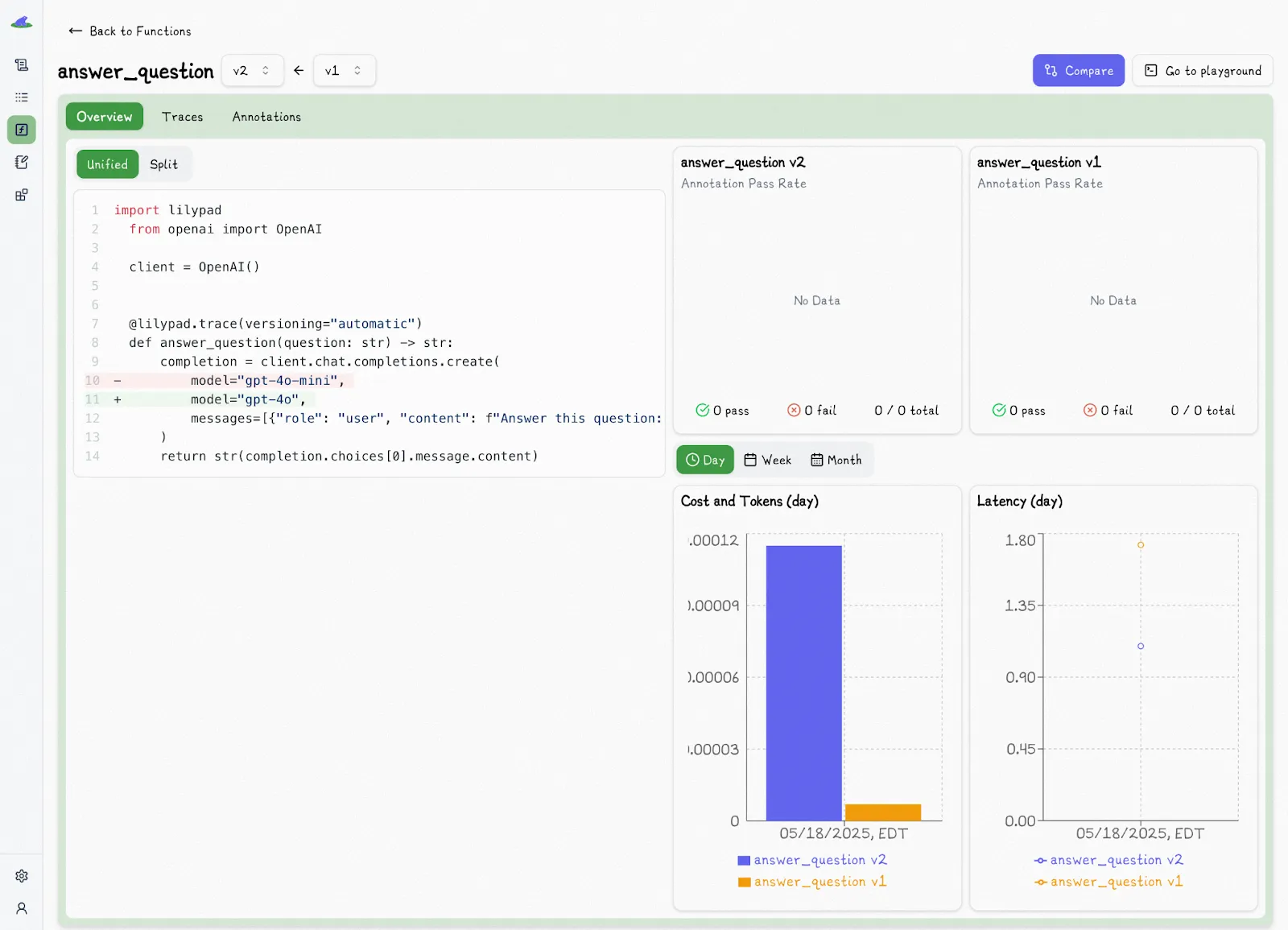Viewport: 1288px width, 930px height.
Task: Set the chart time range to Month
Action: click(x=836, y=460)
